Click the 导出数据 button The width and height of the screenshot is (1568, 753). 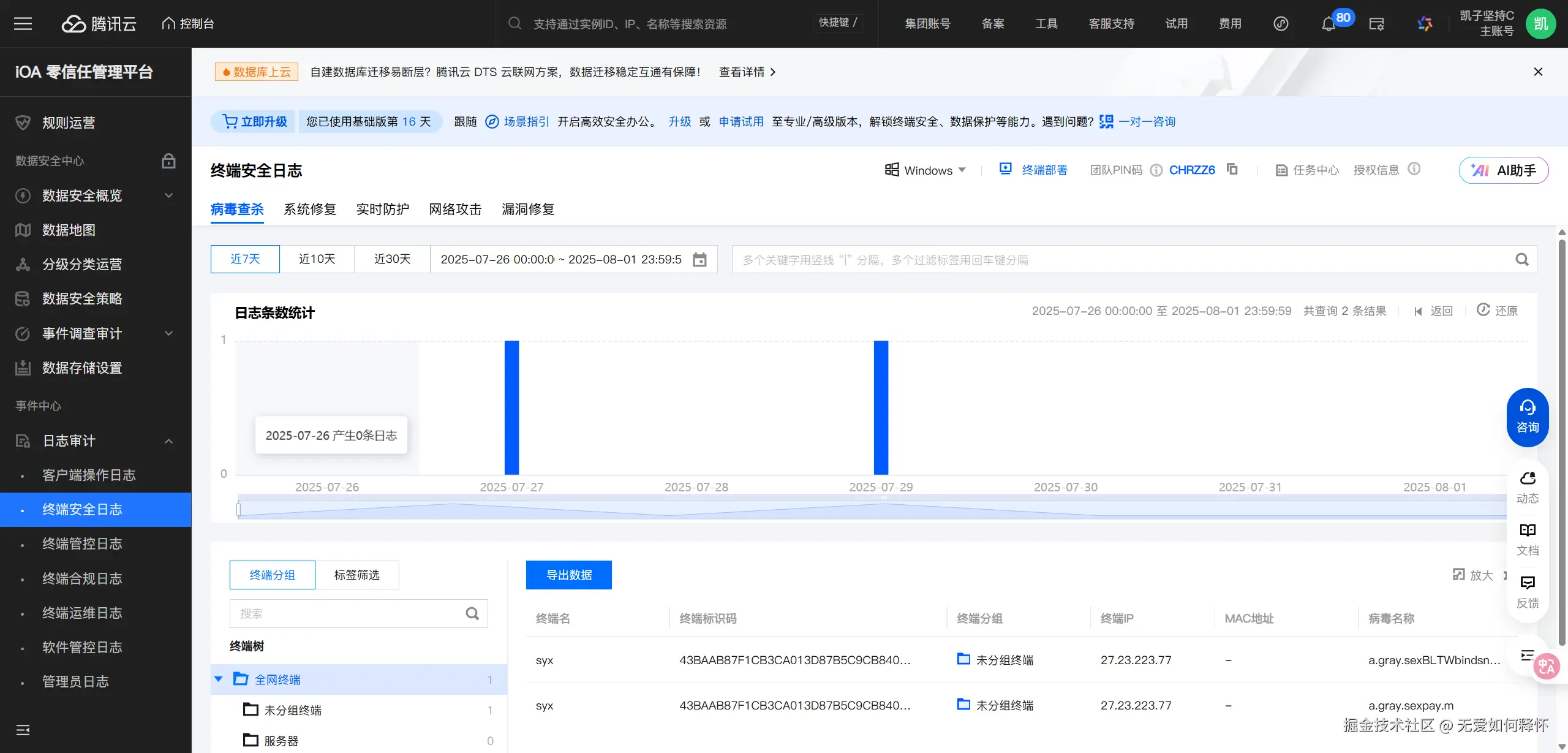click(568, 575)
